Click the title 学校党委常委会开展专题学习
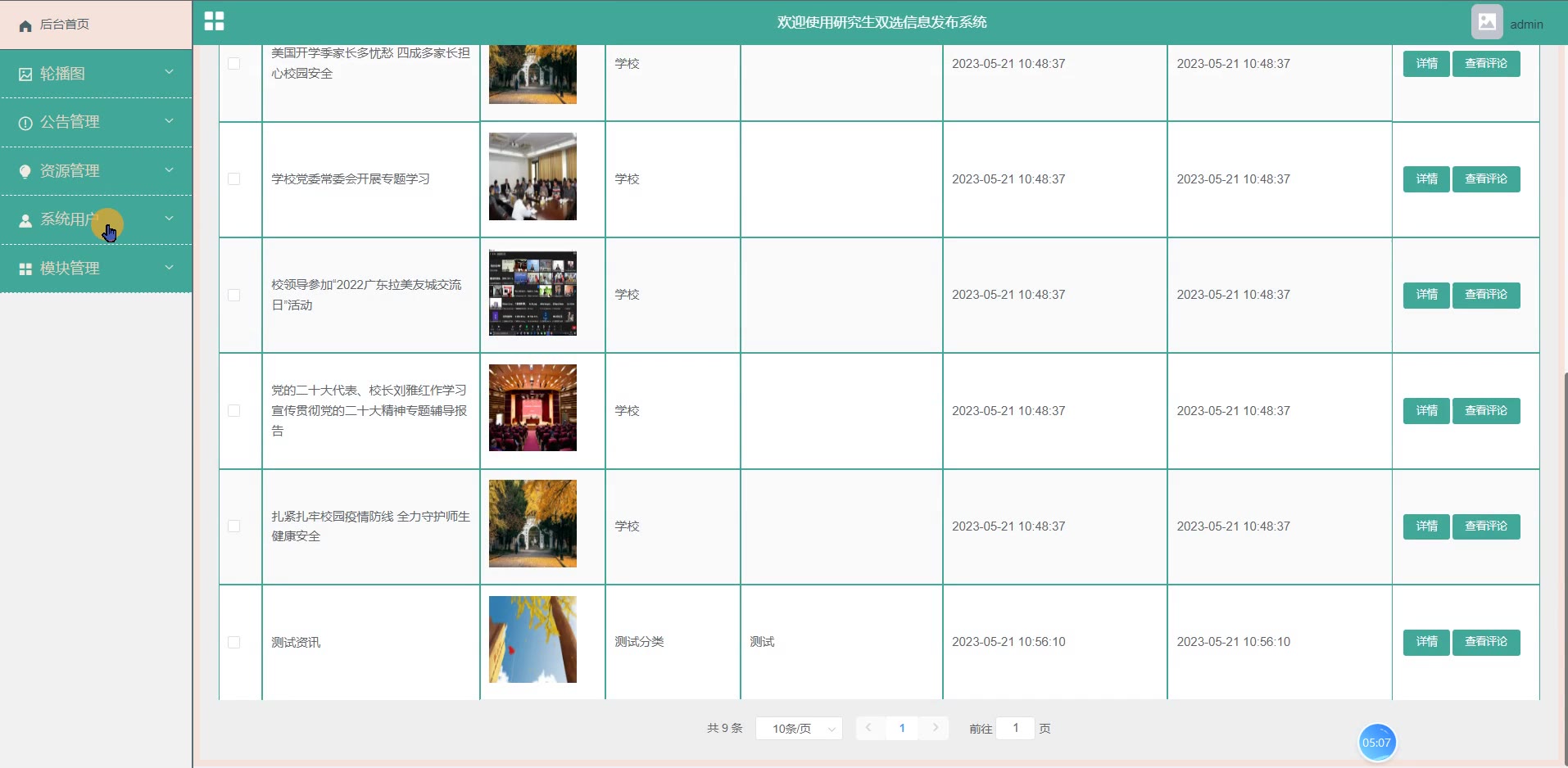The image size is (1568, 768). [351, 179]
